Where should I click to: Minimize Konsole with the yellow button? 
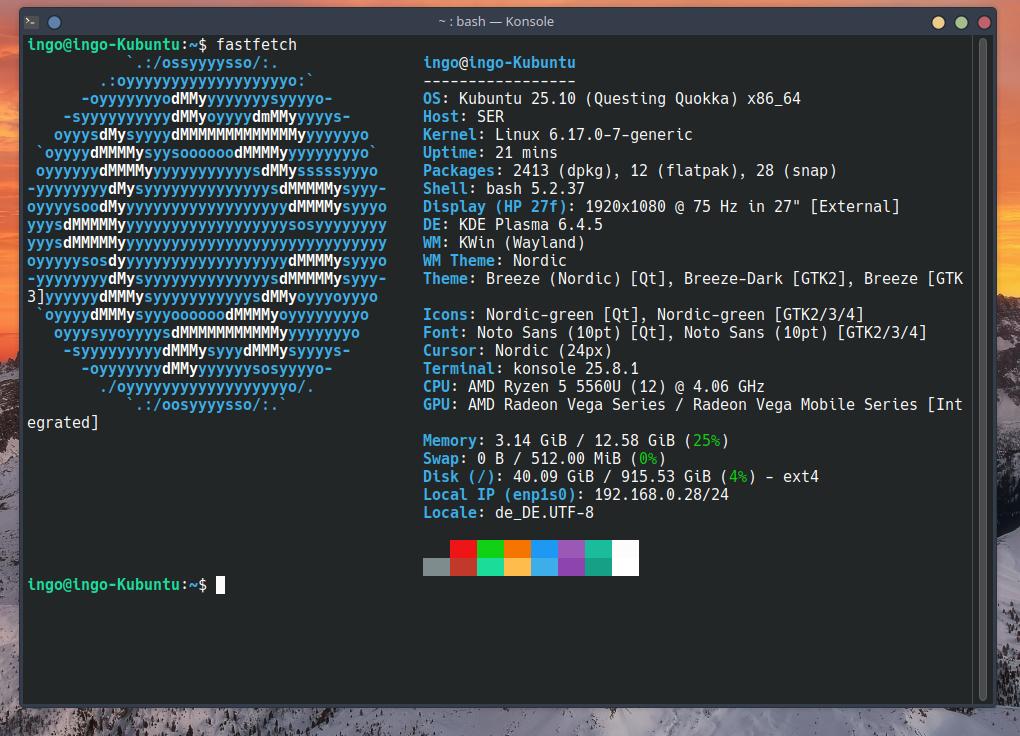pos(938,22)
